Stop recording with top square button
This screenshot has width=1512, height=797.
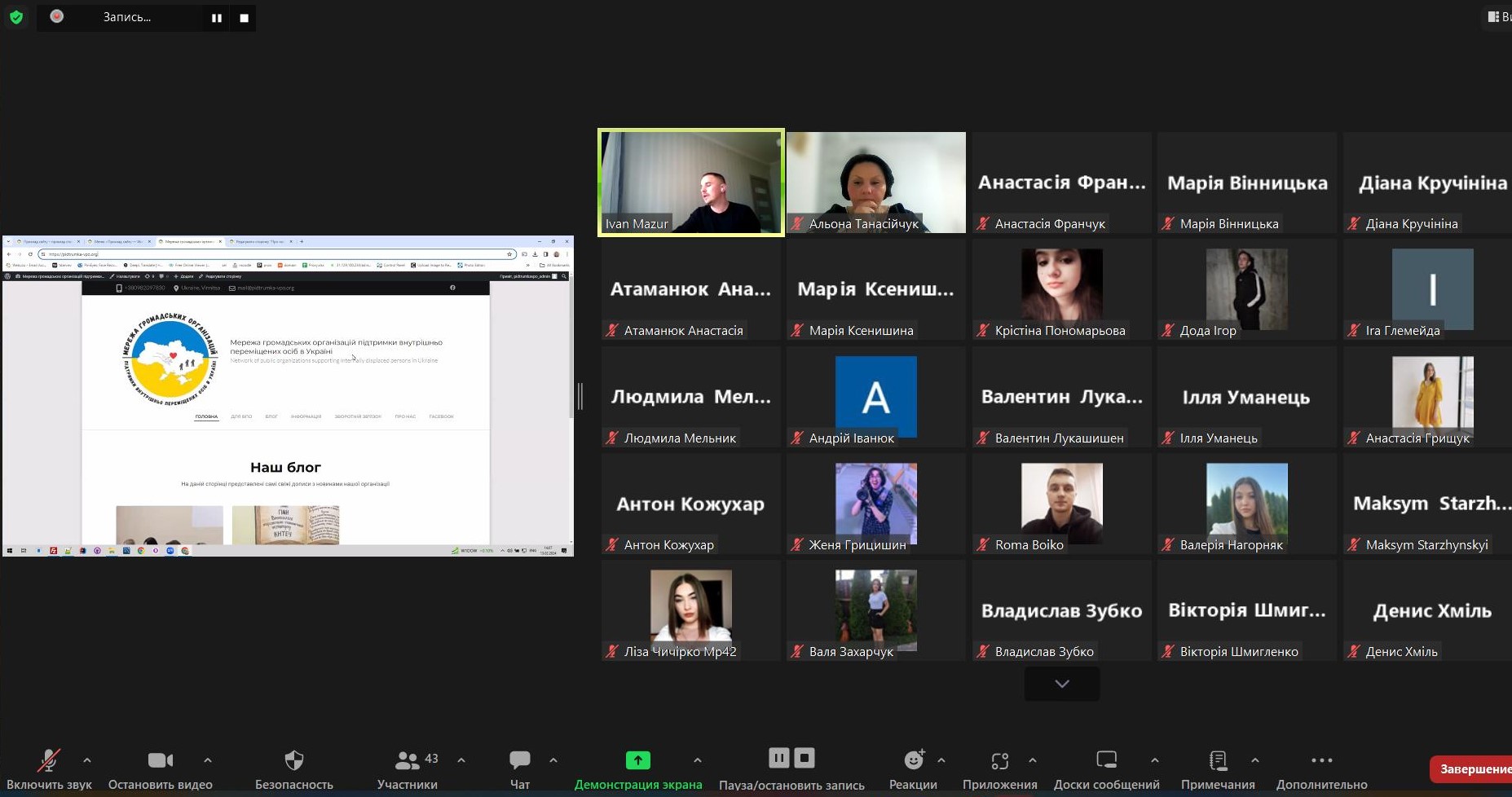[244, 18]
